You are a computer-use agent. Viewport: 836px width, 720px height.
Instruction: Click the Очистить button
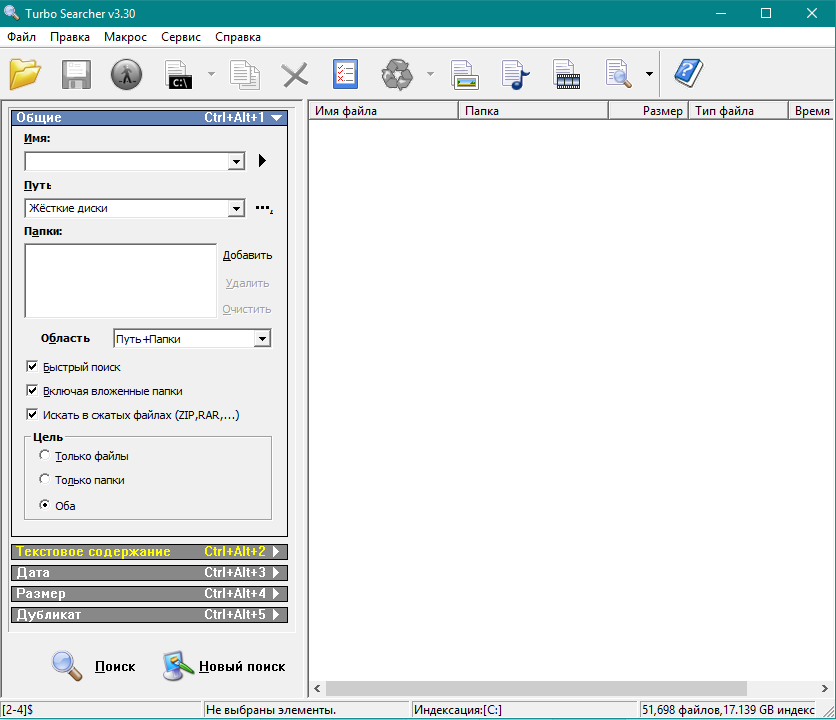tap(247, 309)
